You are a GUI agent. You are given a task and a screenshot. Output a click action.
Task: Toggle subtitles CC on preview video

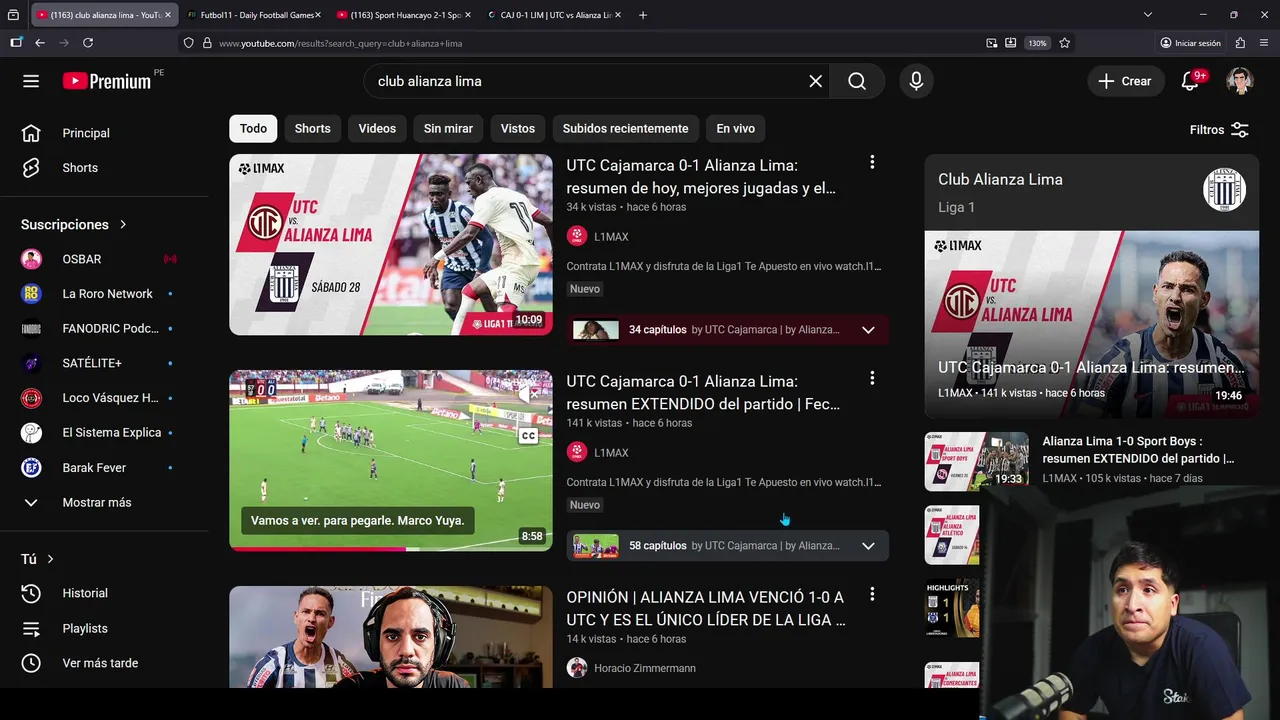point(528,436)
